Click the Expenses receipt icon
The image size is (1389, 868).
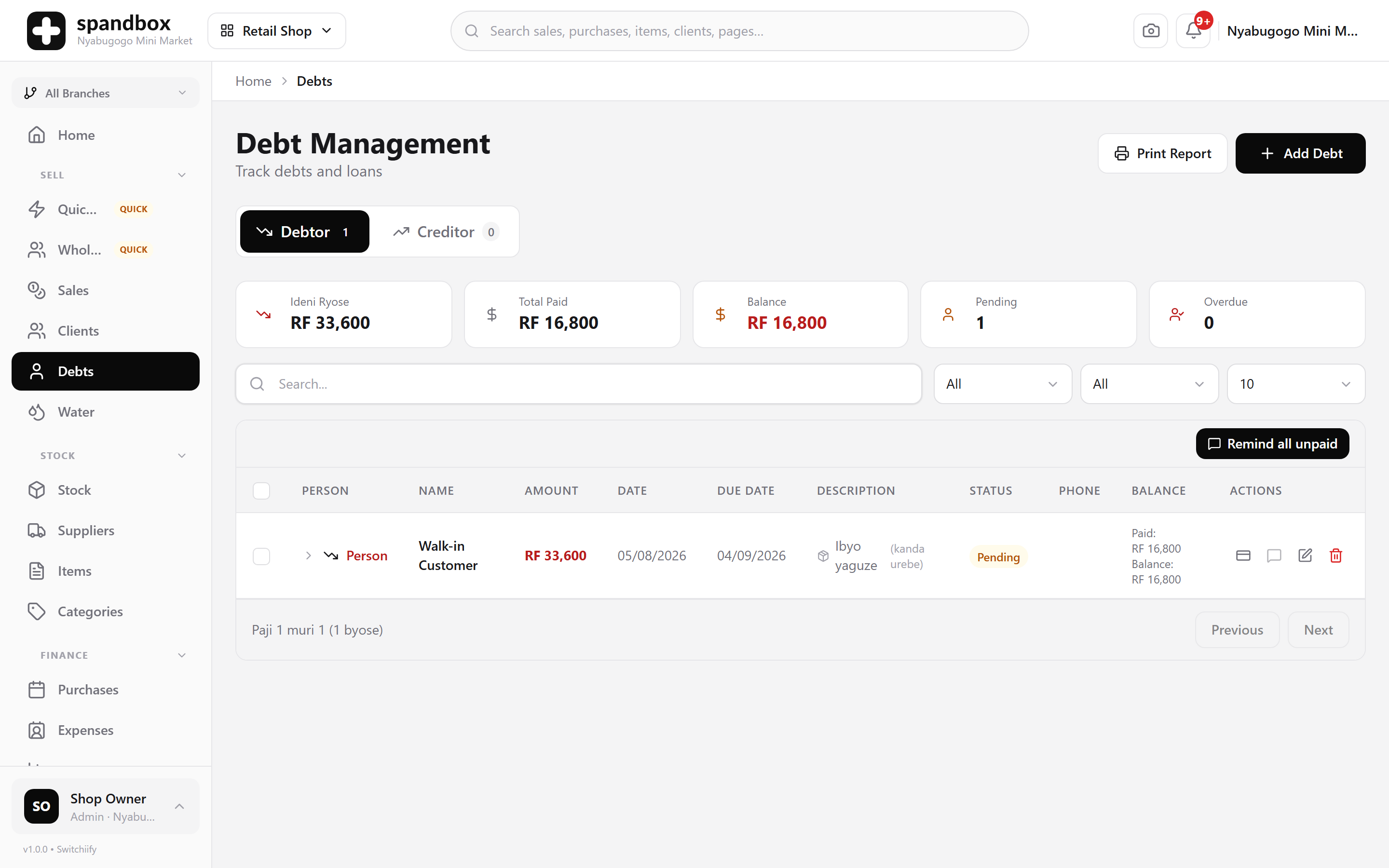pos(37,730)
